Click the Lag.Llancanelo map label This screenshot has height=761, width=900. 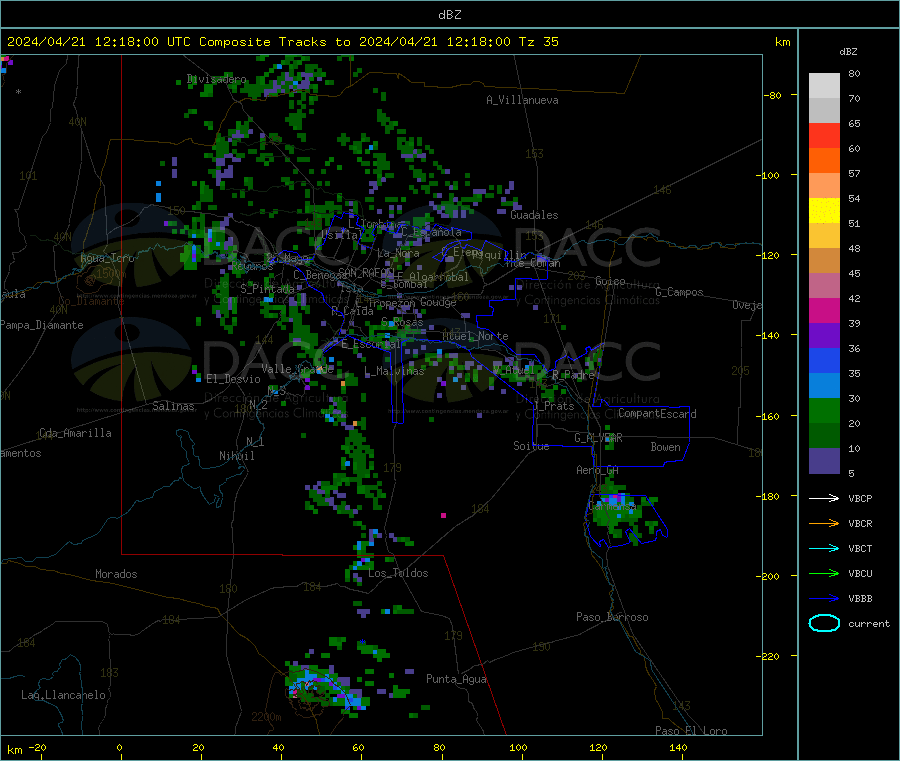pyautogui.click(x=63, y=695)
